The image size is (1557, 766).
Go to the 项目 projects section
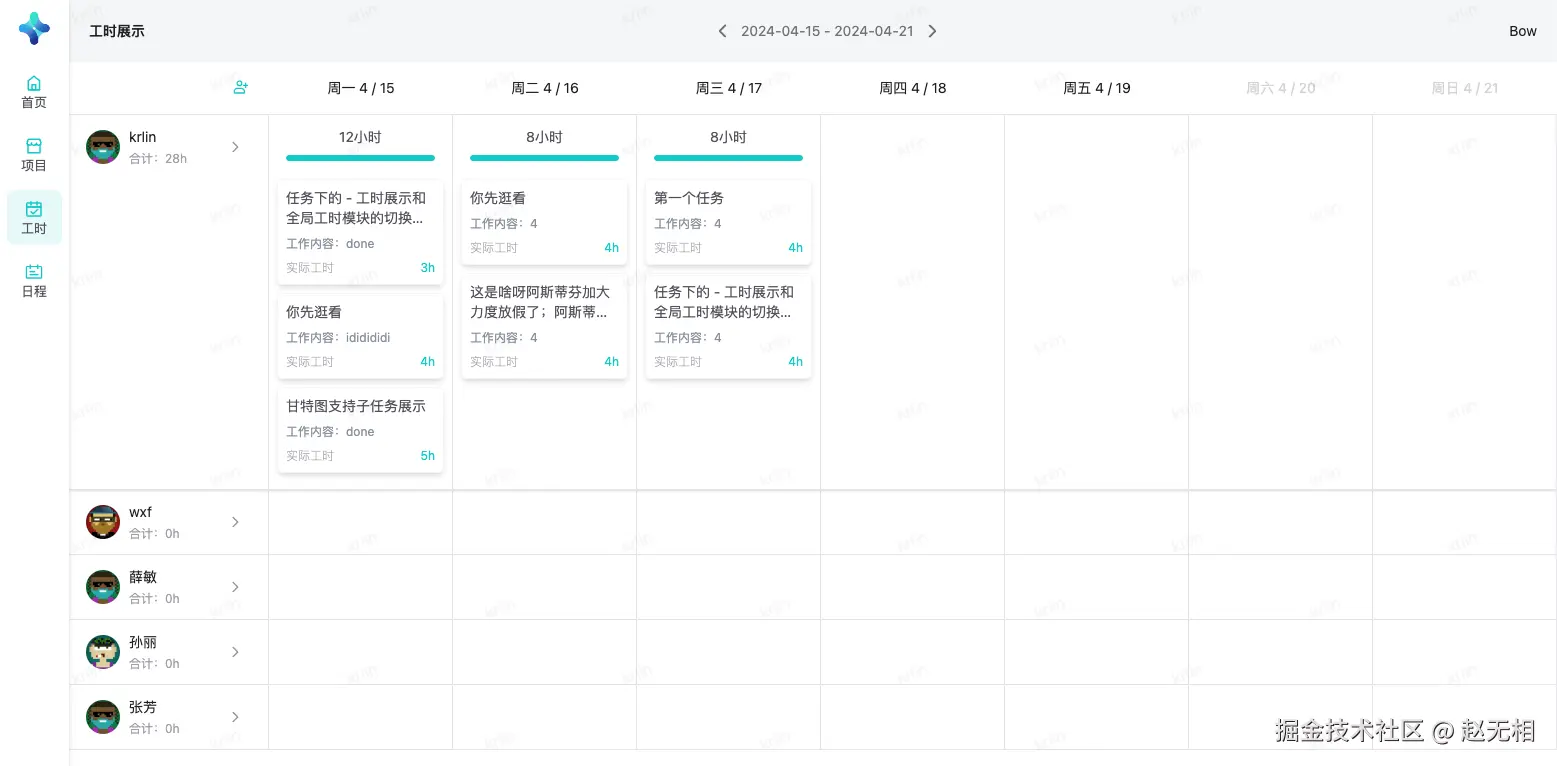click(34, 154)
